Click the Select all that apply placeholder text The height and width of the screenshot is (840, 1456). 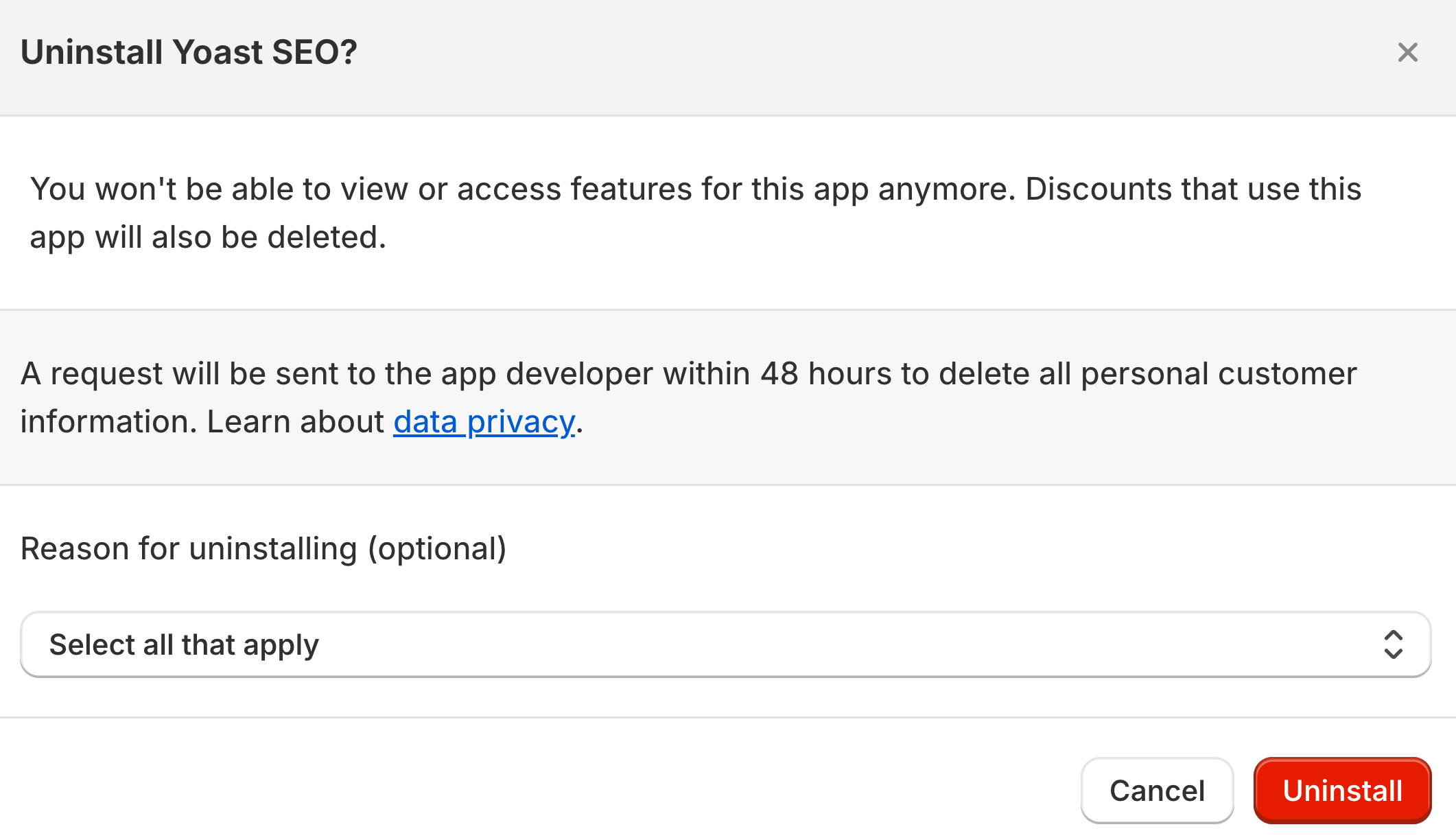184,645
